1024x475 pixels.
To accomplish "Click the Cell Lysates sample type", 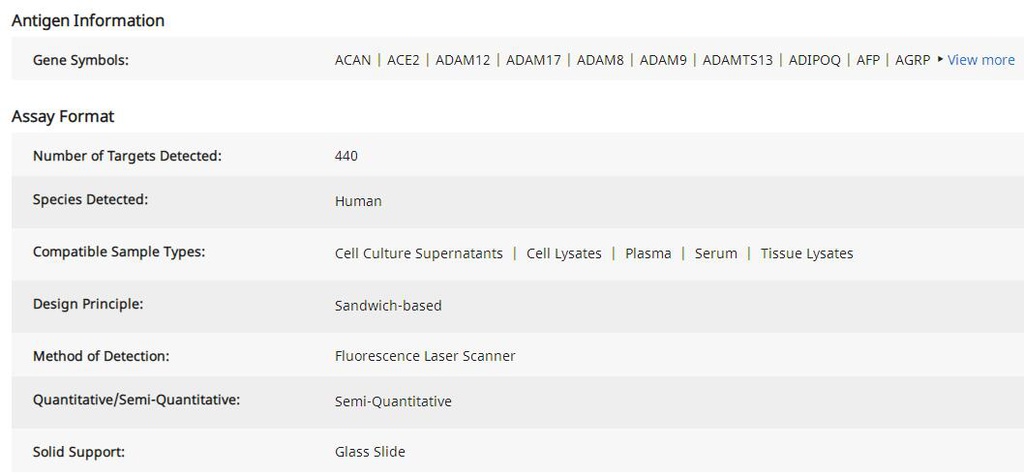I will pos(564,254).
